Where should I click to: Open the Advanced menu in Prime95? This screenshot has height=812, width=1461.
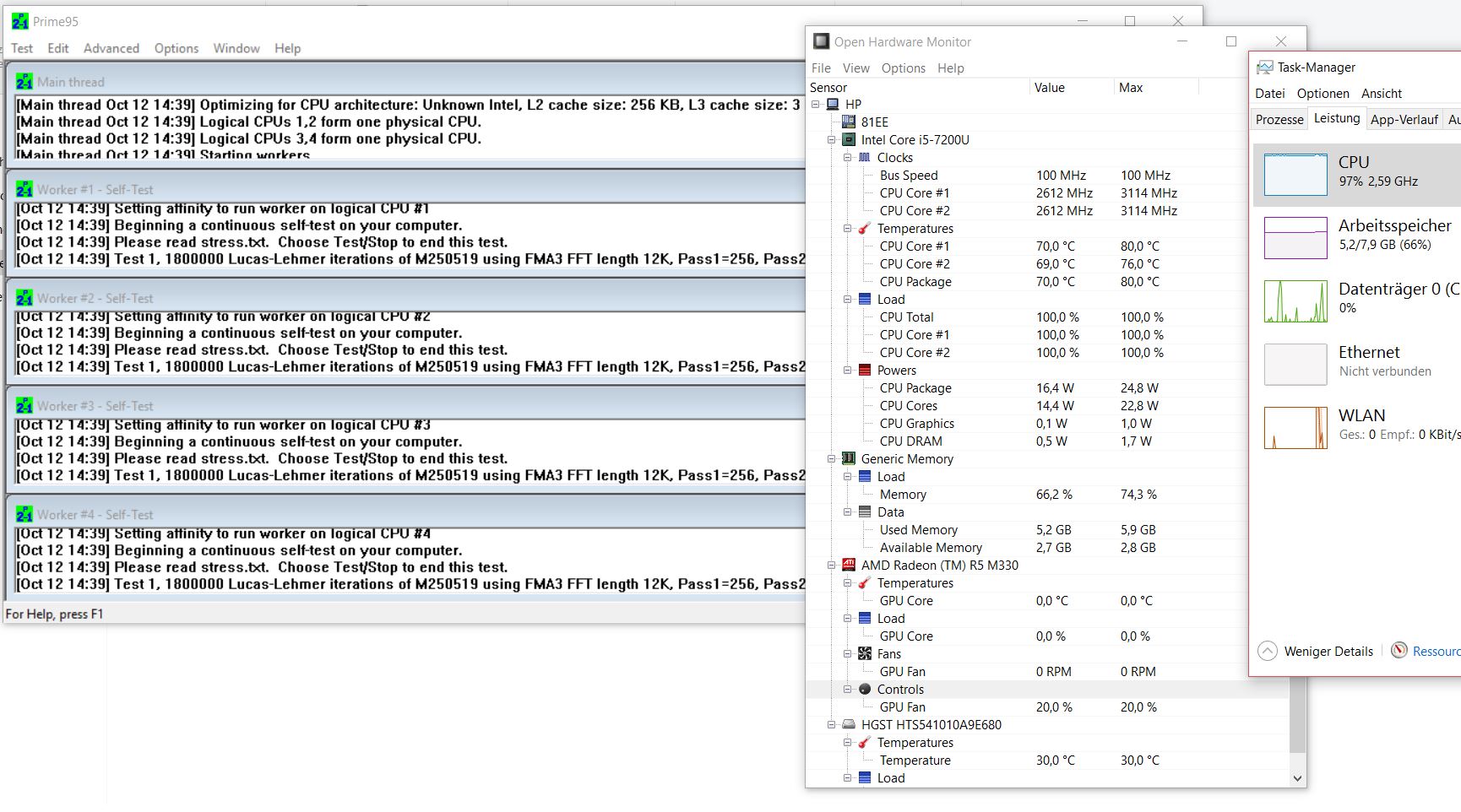(111, 49)
